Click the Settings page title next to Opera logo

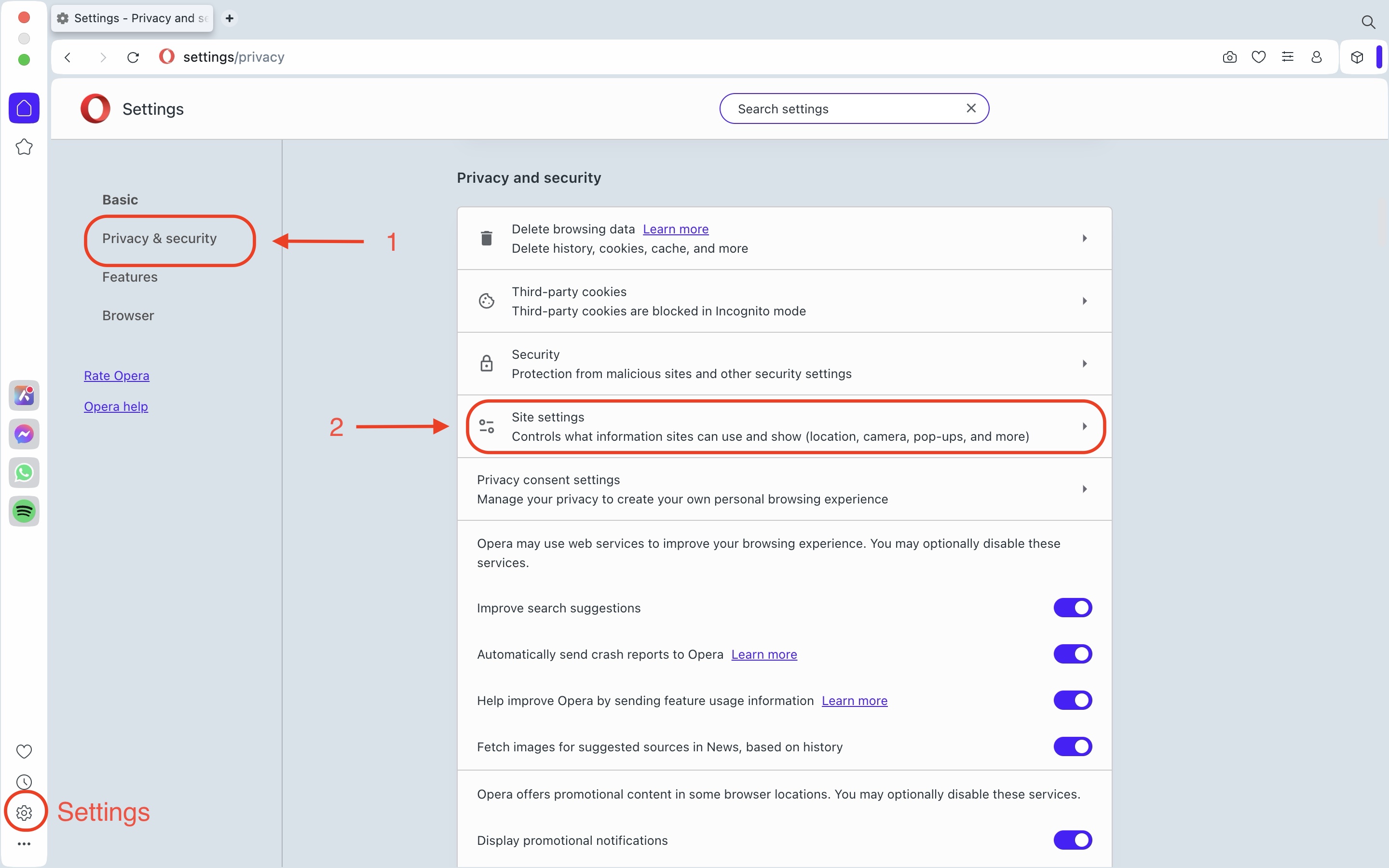(153, 109)
